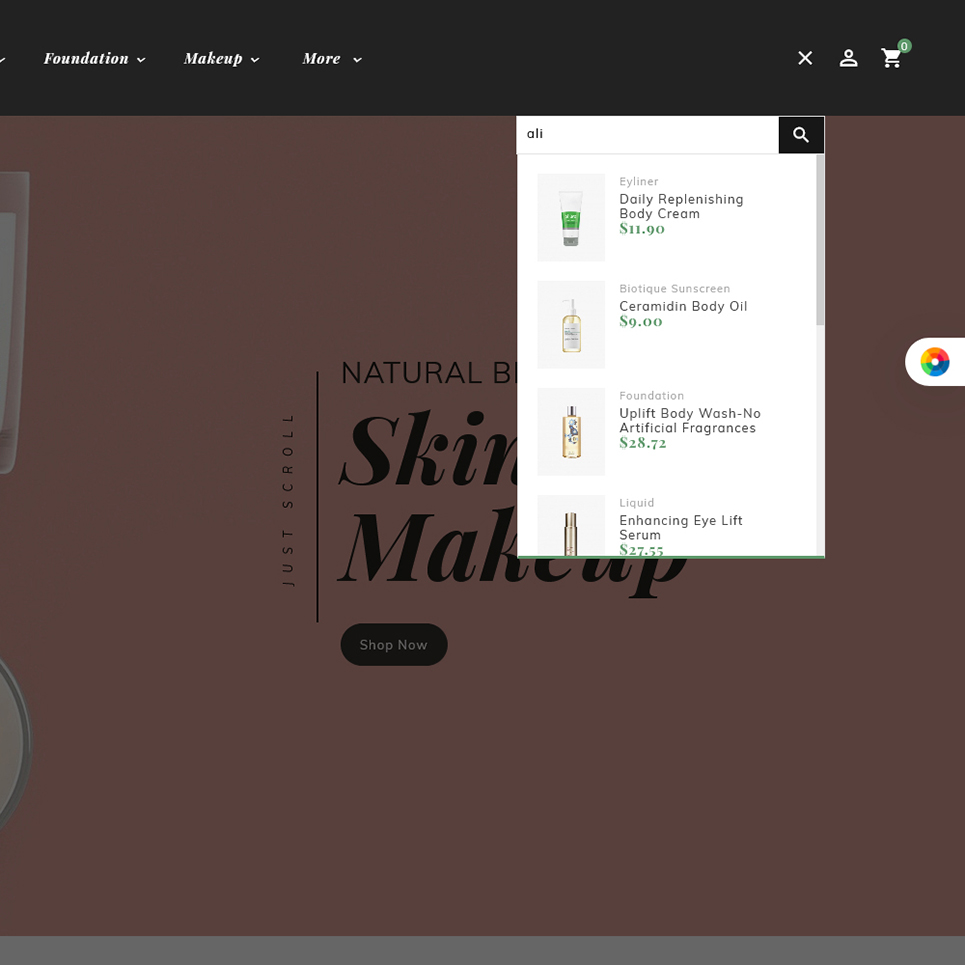Open Daily Replenishing Body Cream result

click(681, 206)
